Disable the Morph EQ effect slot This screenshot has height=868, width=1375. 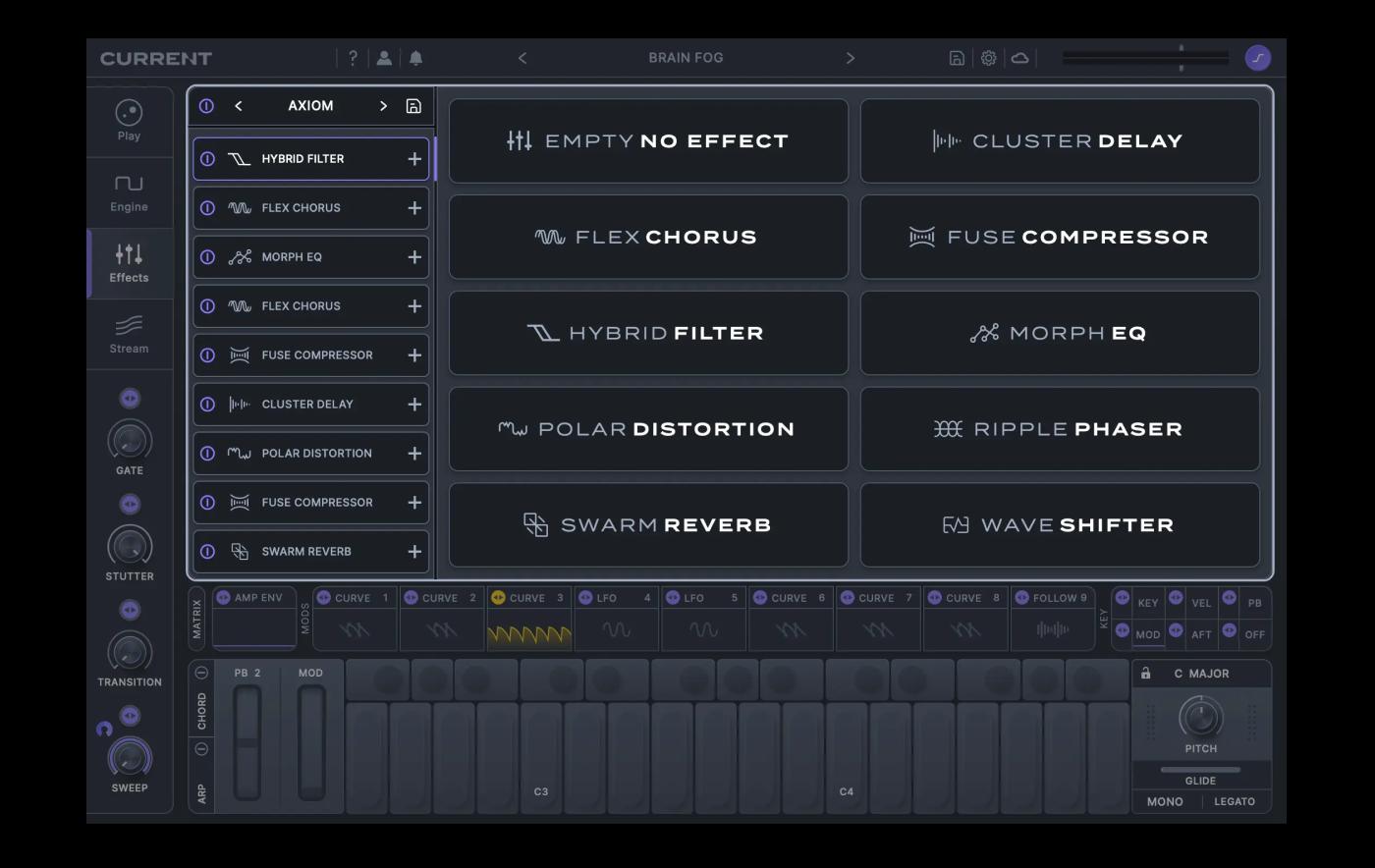coord(207,257)
